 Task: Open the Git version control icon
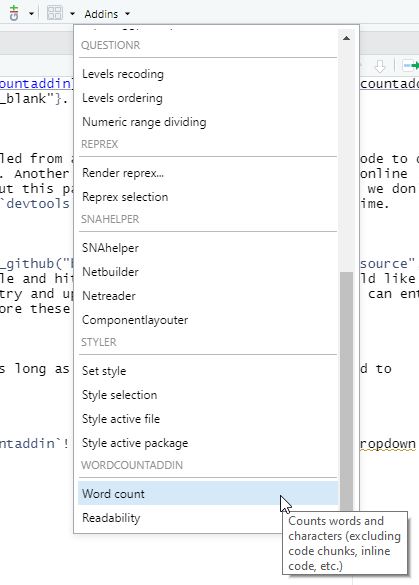point(14,13)
